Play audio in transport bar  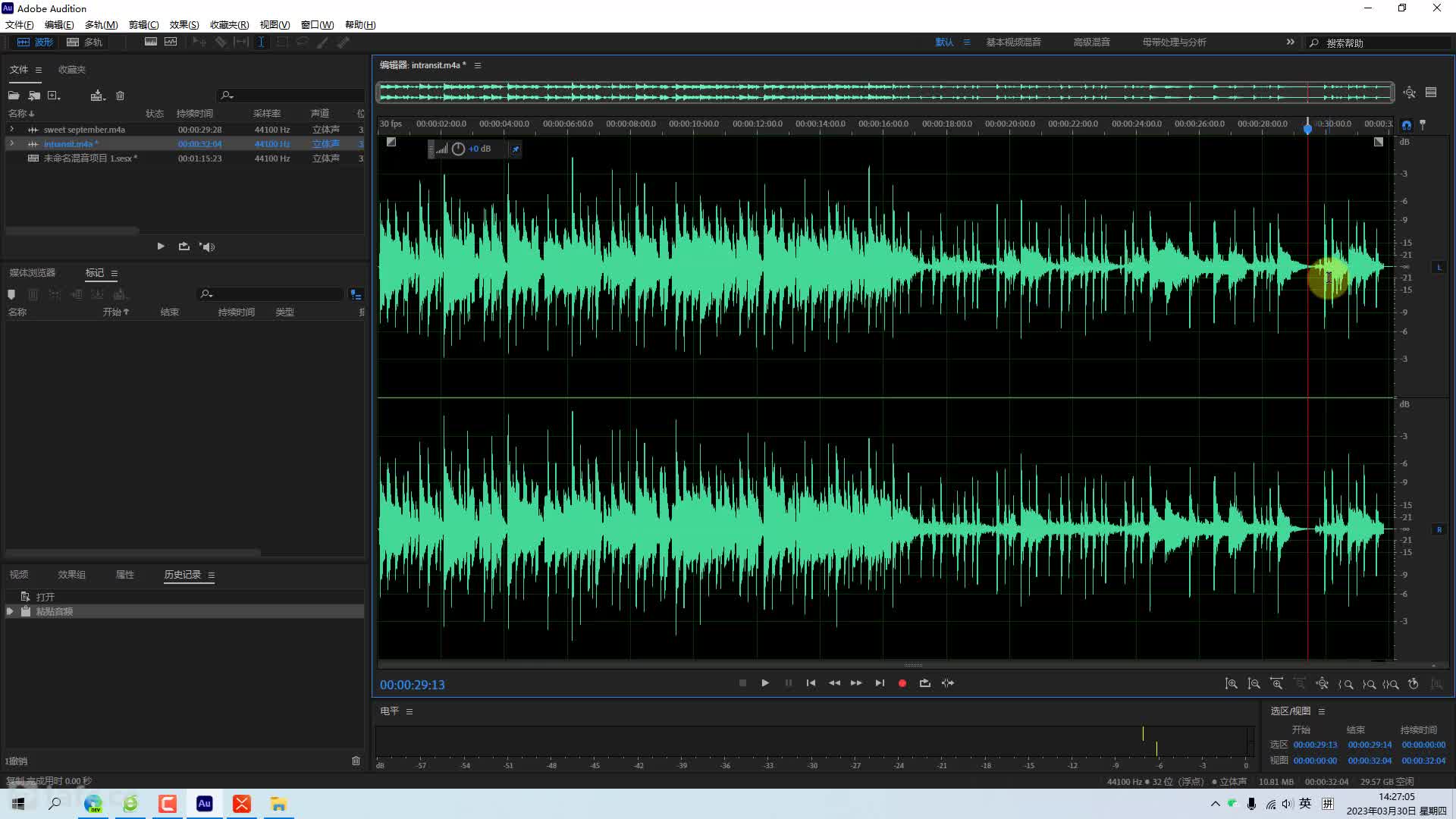click(765, 683)
